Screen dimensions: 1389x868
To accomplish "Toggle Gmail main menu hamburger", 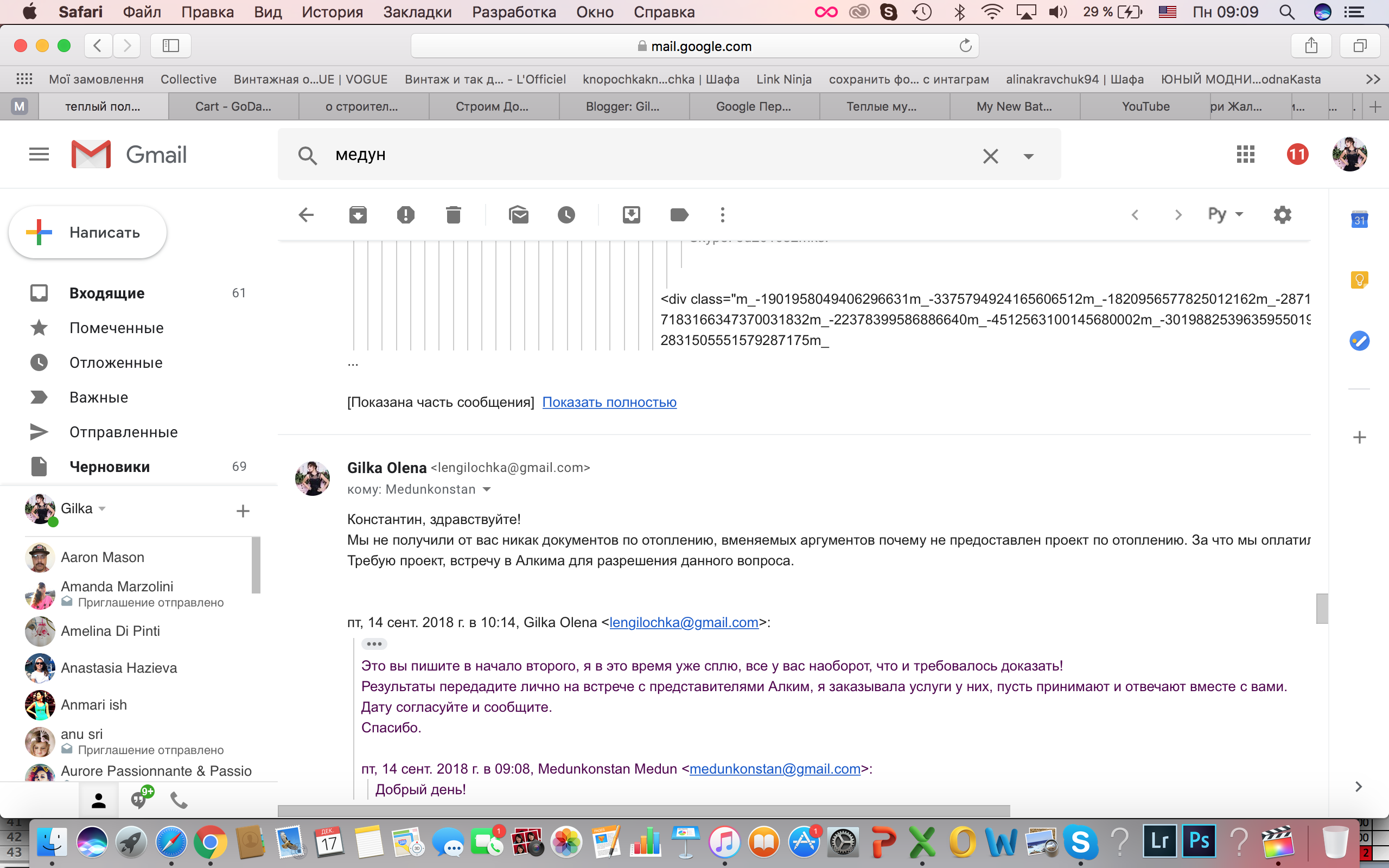I will tap(39, 154).
